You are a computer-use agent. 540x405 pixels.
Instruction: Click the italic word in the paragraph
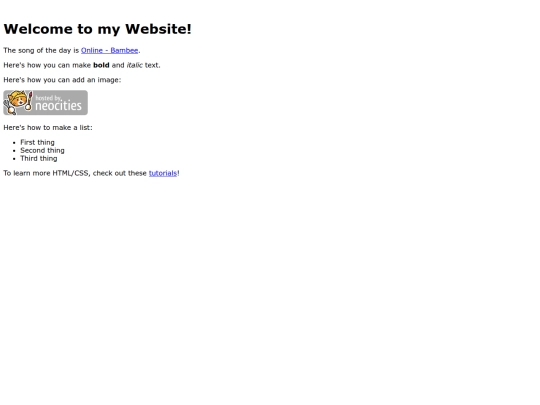coord(135,65)
